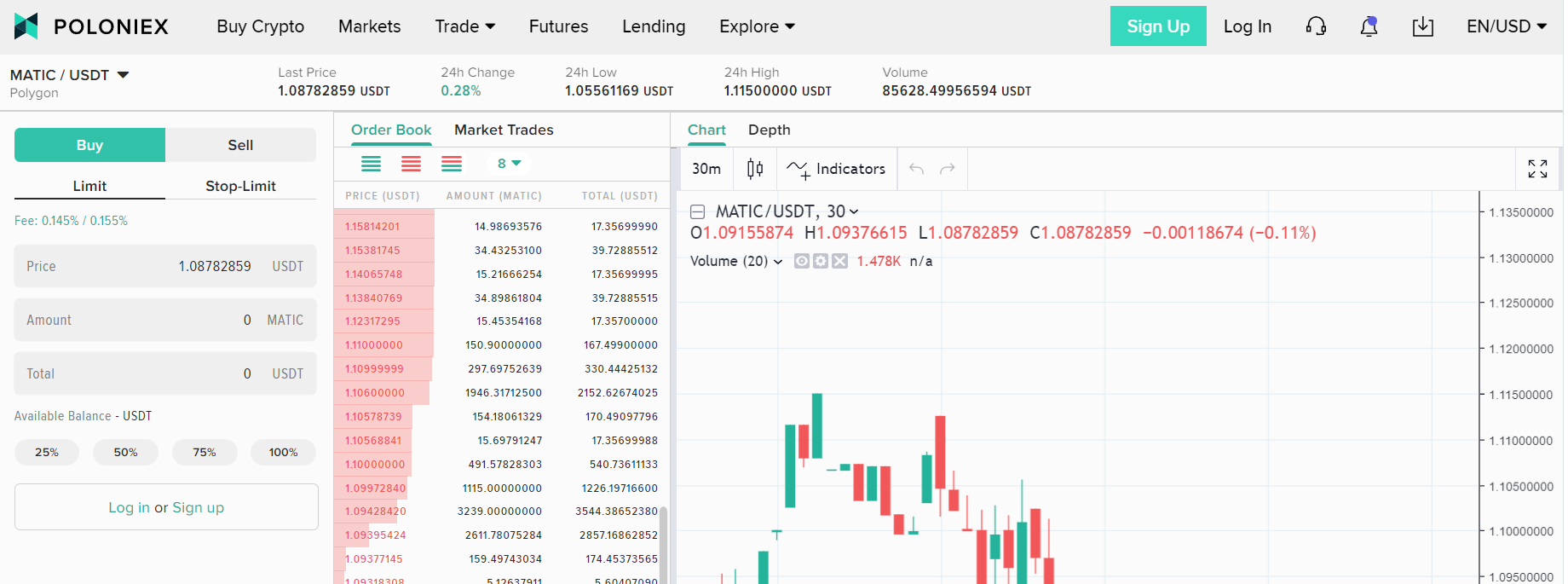Select ask price 1.10000000
Image resolution: width=1568 pixels, height=584 pixels.
click(x=375, y=465)
